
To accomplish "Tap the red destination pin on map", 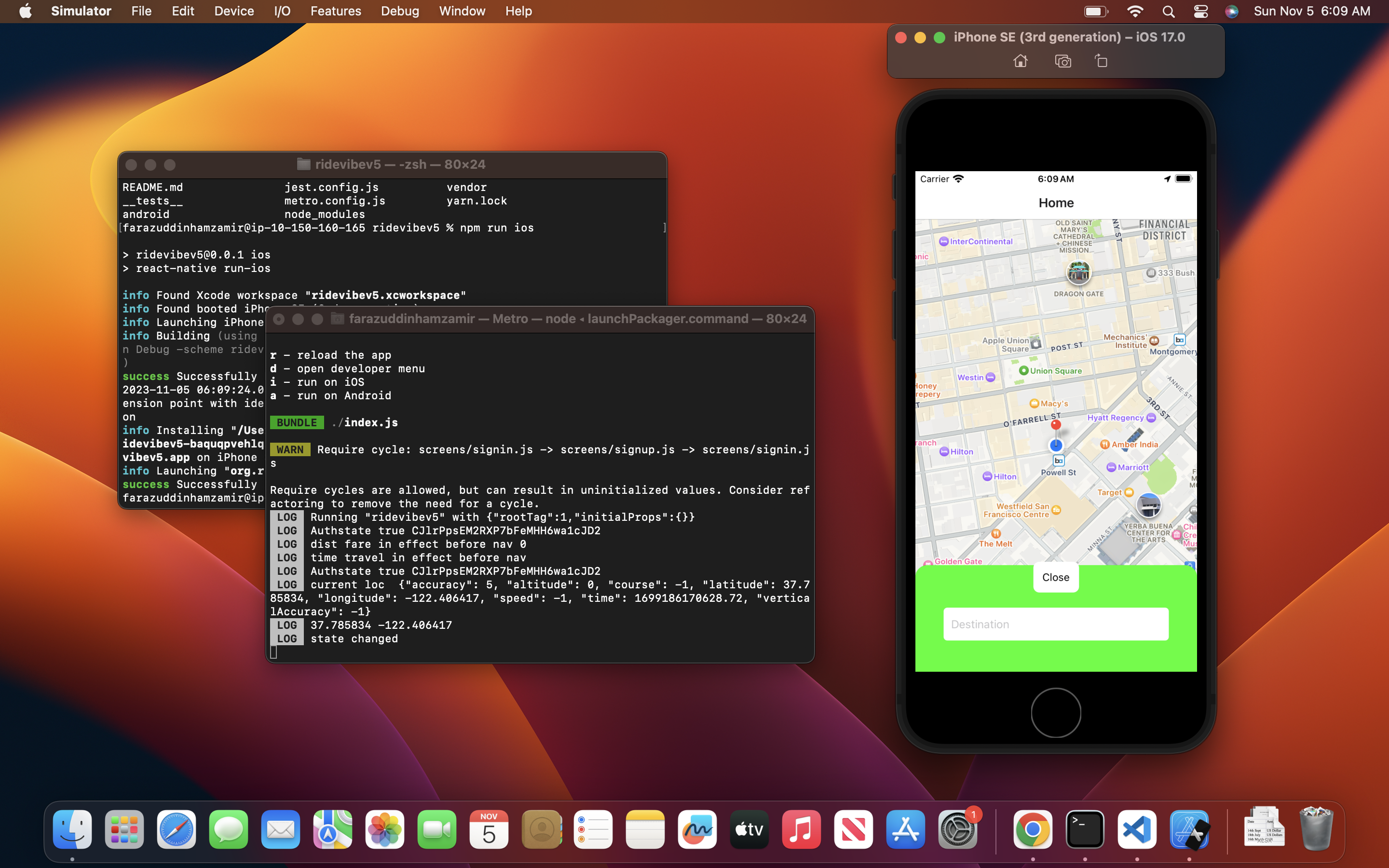I will 1056,425.
